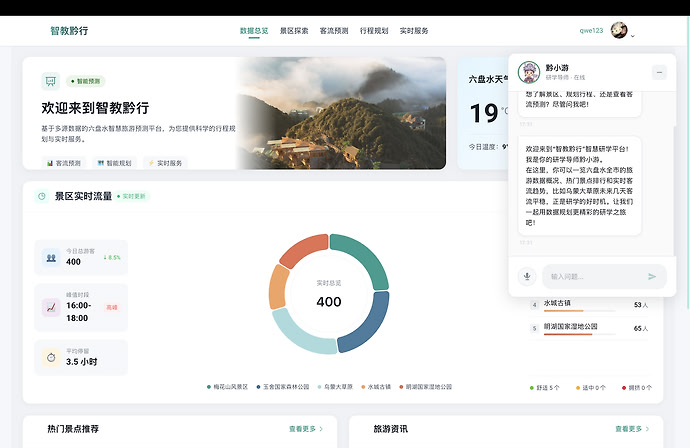The width and height of the screenshot is (690, 448).
Task: Toggle 明湖国家湿地公园 legend item
Action: (426, 387)
